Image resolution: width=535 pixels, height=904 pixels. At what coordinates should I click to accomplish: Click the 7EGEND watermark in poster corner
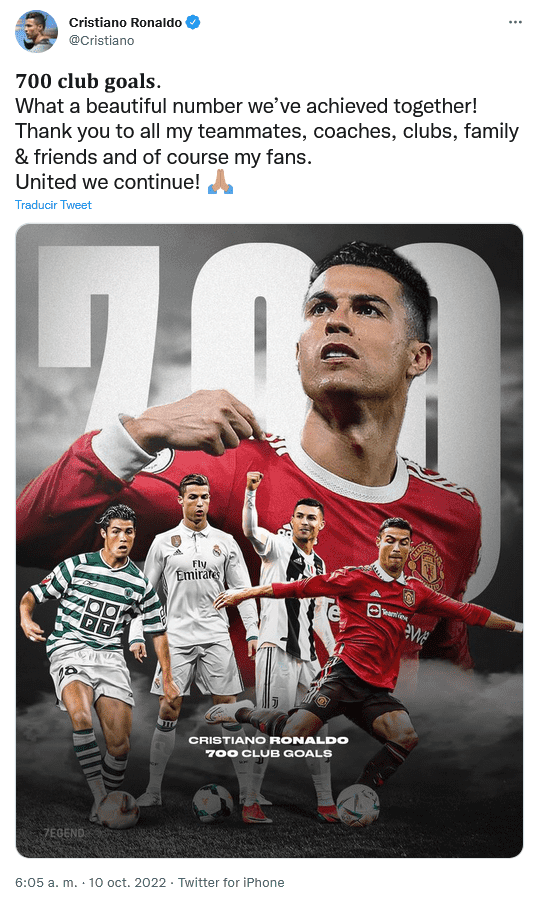click(65, 833)
